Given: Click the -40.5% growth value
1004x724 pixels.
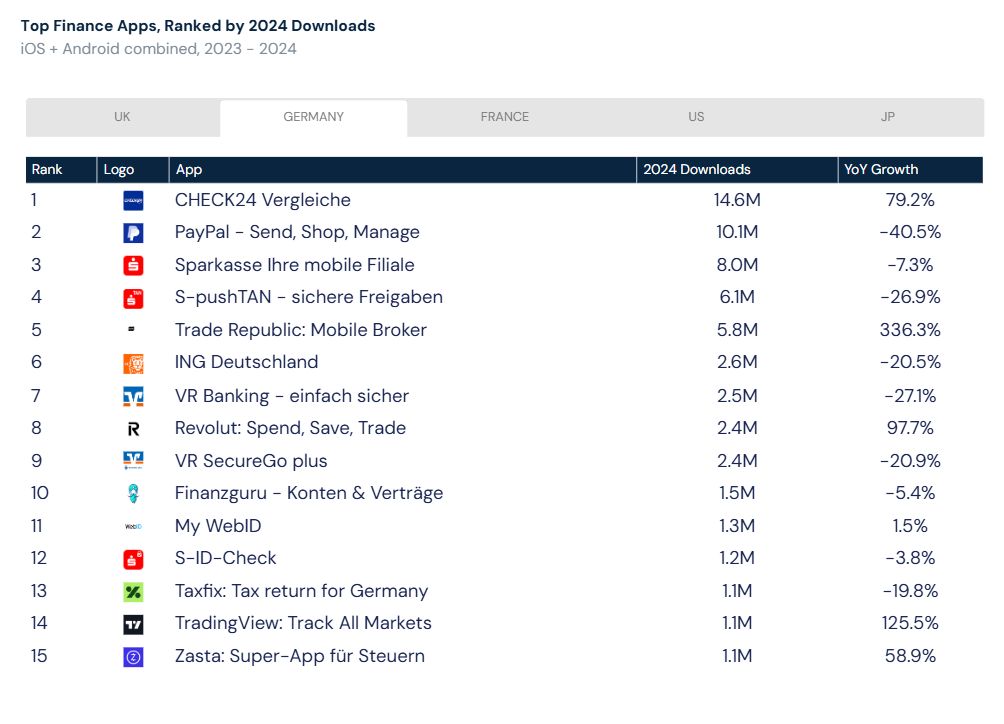Looking at the screenshot, I should pos(910,232).
